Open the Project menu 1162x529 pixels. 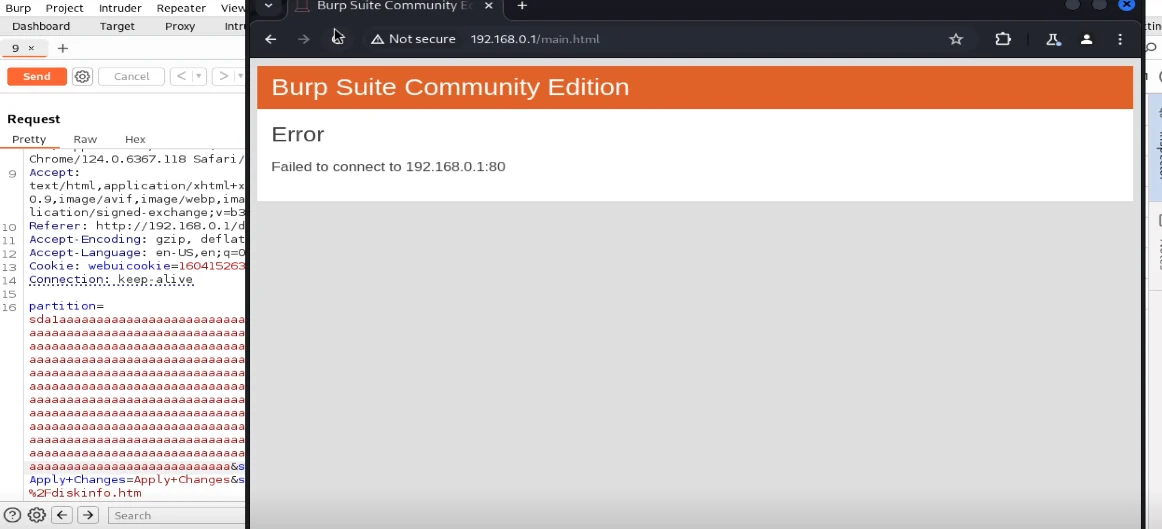[64, 8]
